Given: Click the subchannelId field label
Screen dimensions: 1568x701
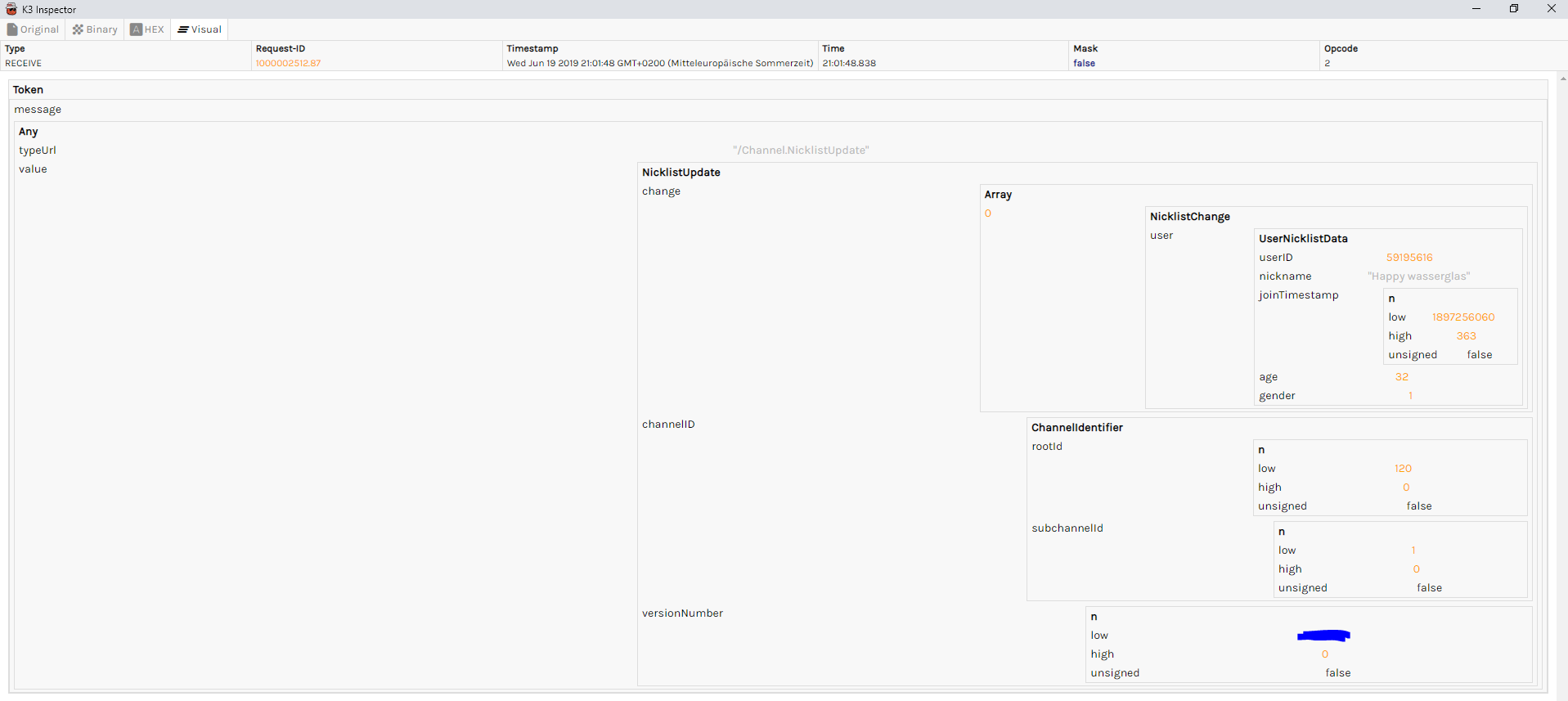Looking at the screenshot, I should pyautogui.click(x=1067, y=528).
